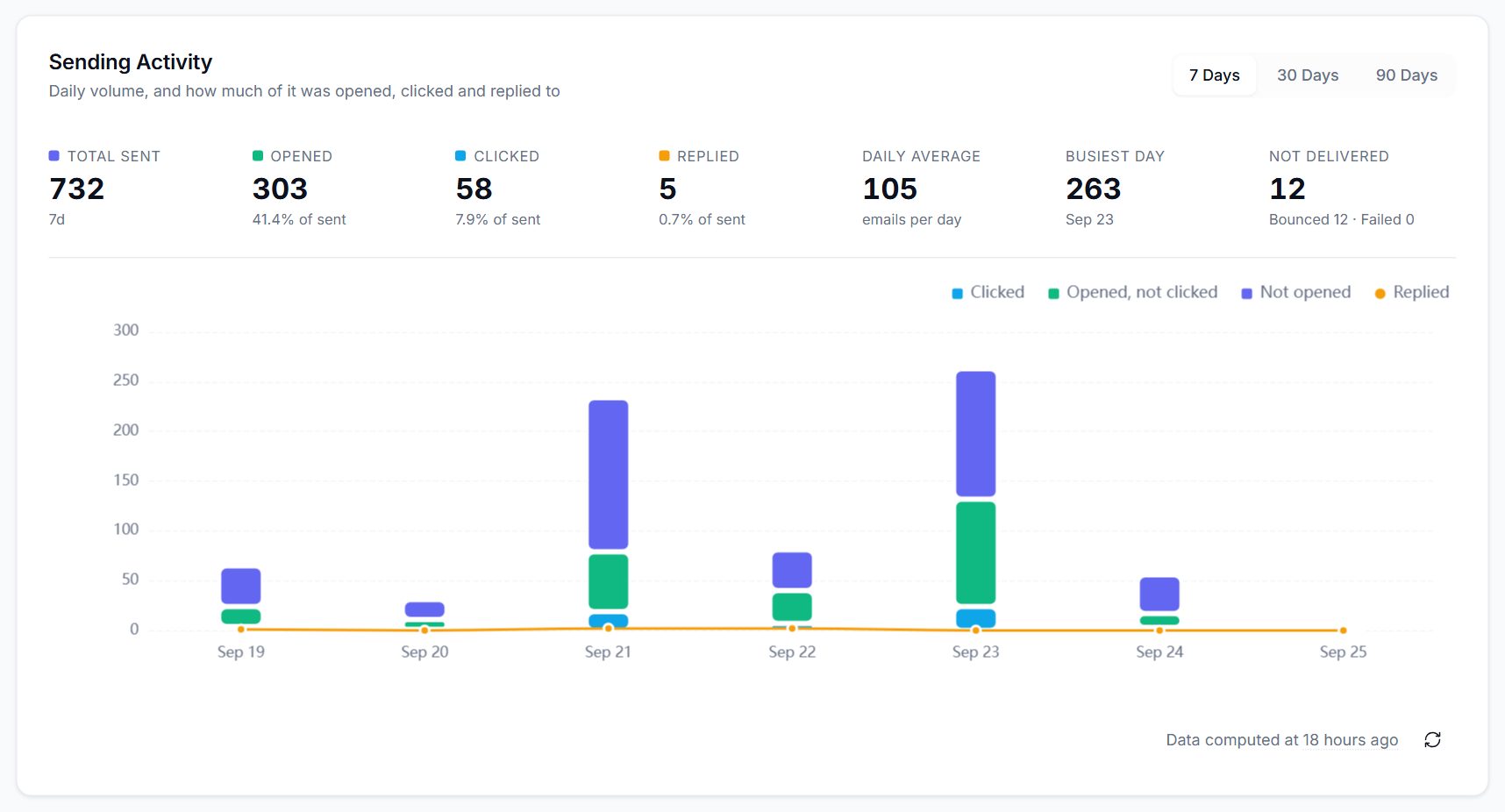Image resolution: width=1505 pixels, height=812 pixels.
Task: Toggle the Replied legend series
Action: tap(1412, 292)
